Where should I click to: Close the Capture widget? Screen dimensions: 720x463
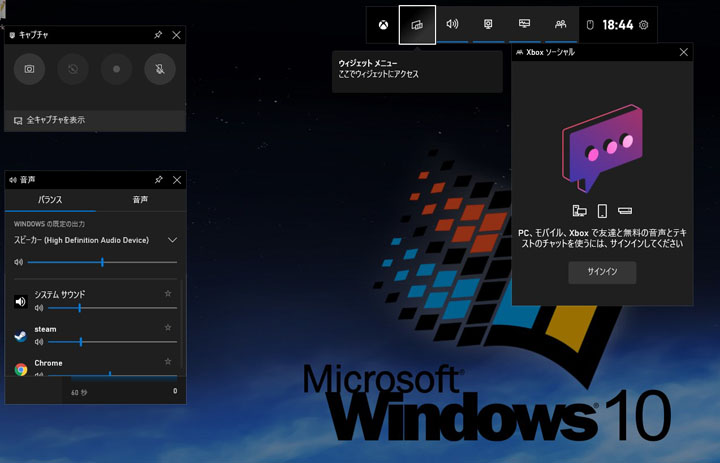(176, 35)
